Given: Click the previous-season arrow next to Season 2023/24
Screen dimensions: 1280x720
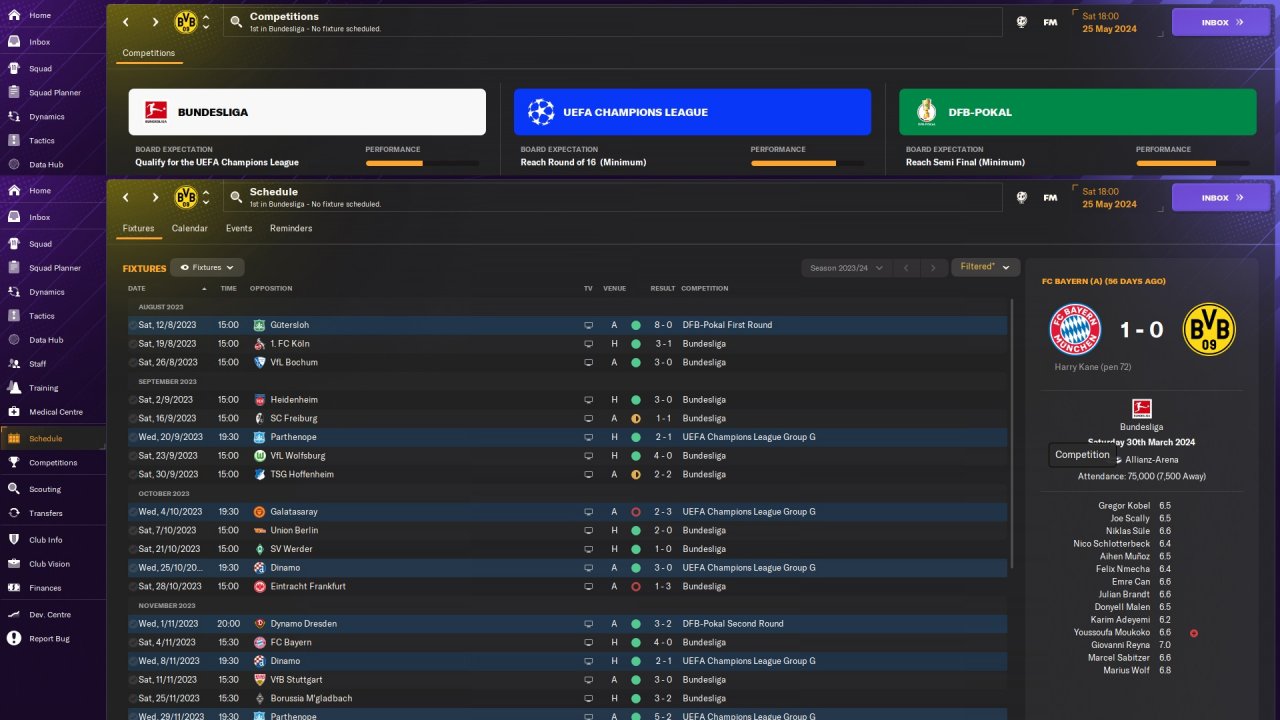Looking at the screenshot, I should (905, 268).
